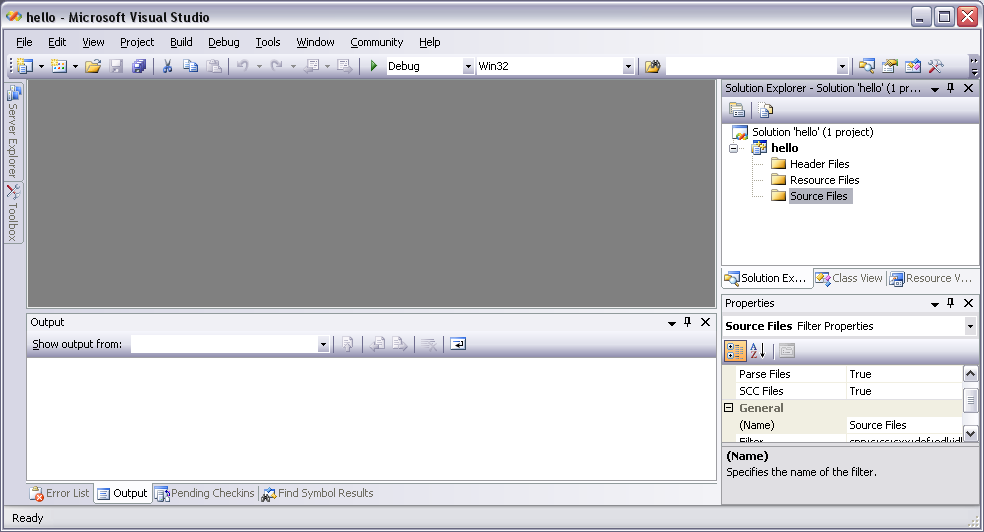
Task: Sort properties alphabetically with A-Z icon
Action: (x=758, y=350)
